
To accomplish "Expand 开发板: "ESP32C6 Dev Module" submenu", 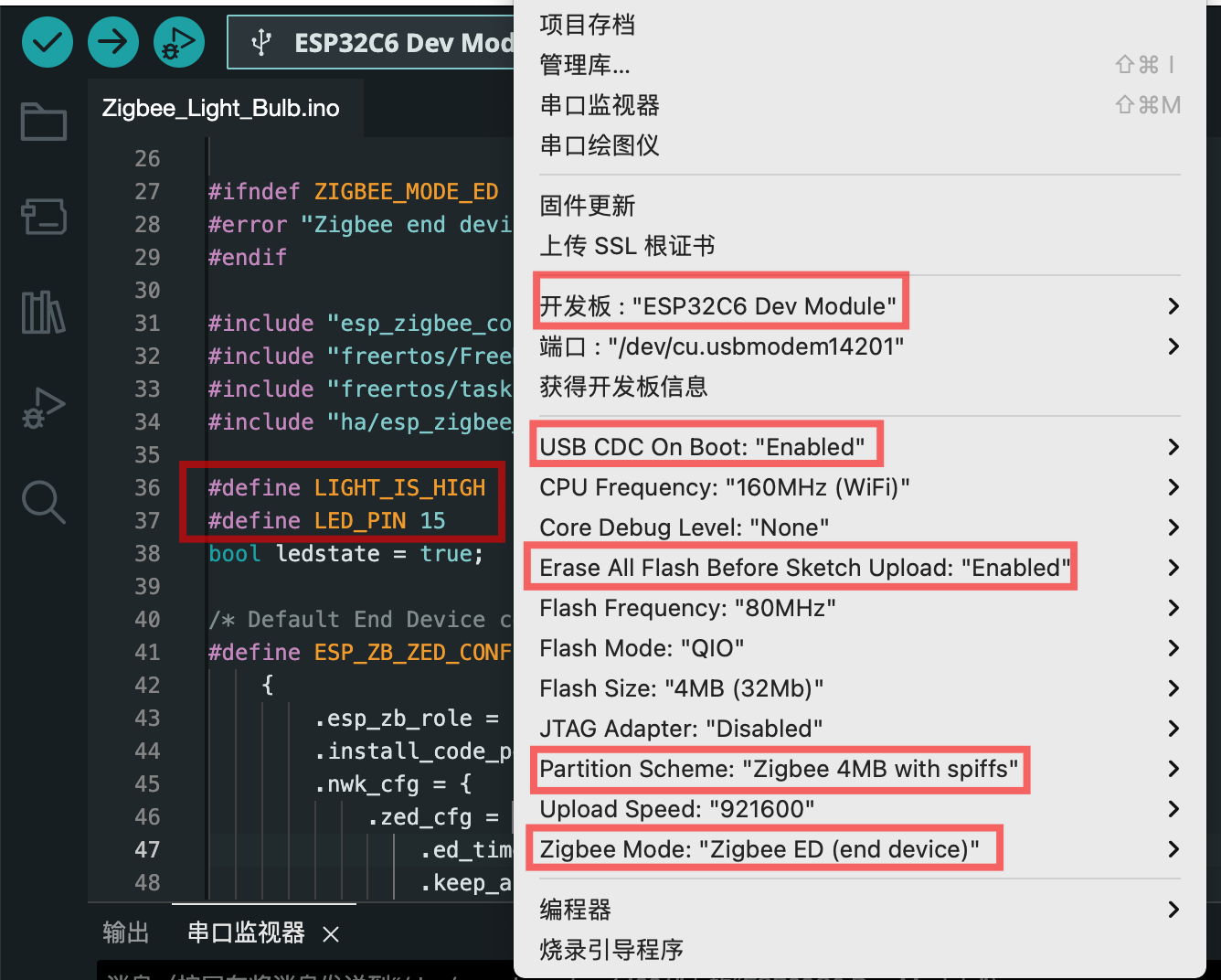I will [x=859, y=306].
